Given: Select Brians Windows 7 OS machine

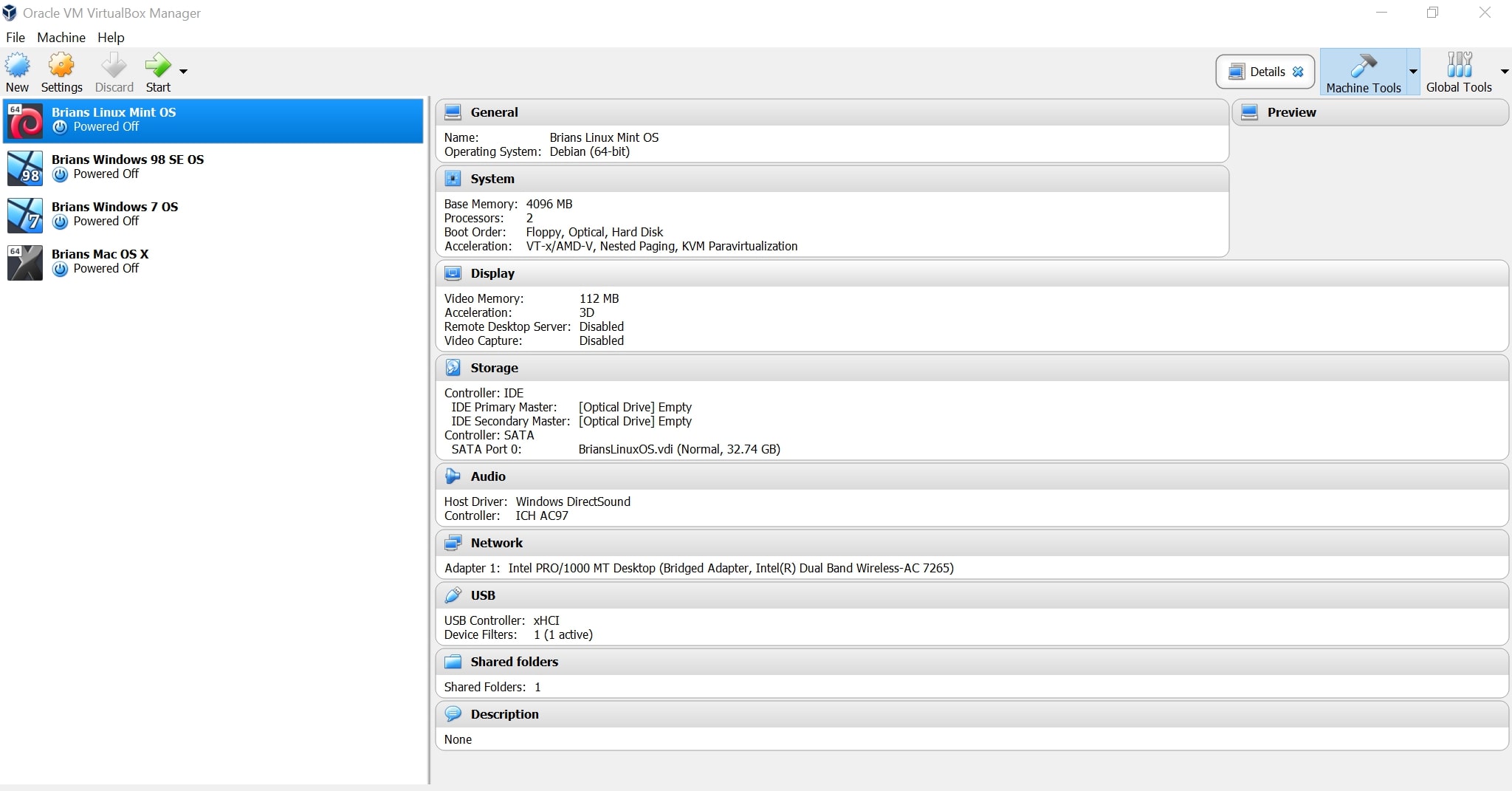Looking at the screenshot, I should coord(213,214).
